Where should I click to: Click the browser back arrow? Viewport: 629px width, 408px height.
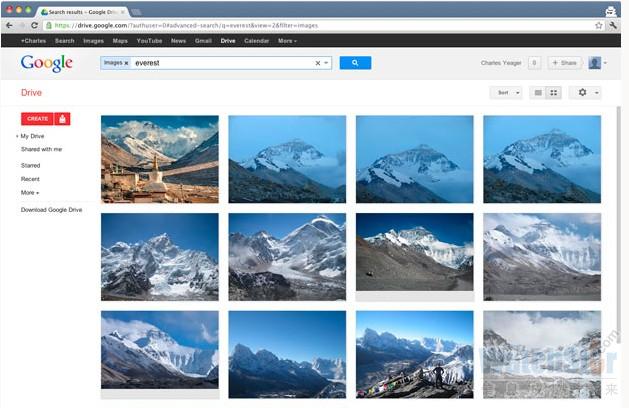(9, 25)
